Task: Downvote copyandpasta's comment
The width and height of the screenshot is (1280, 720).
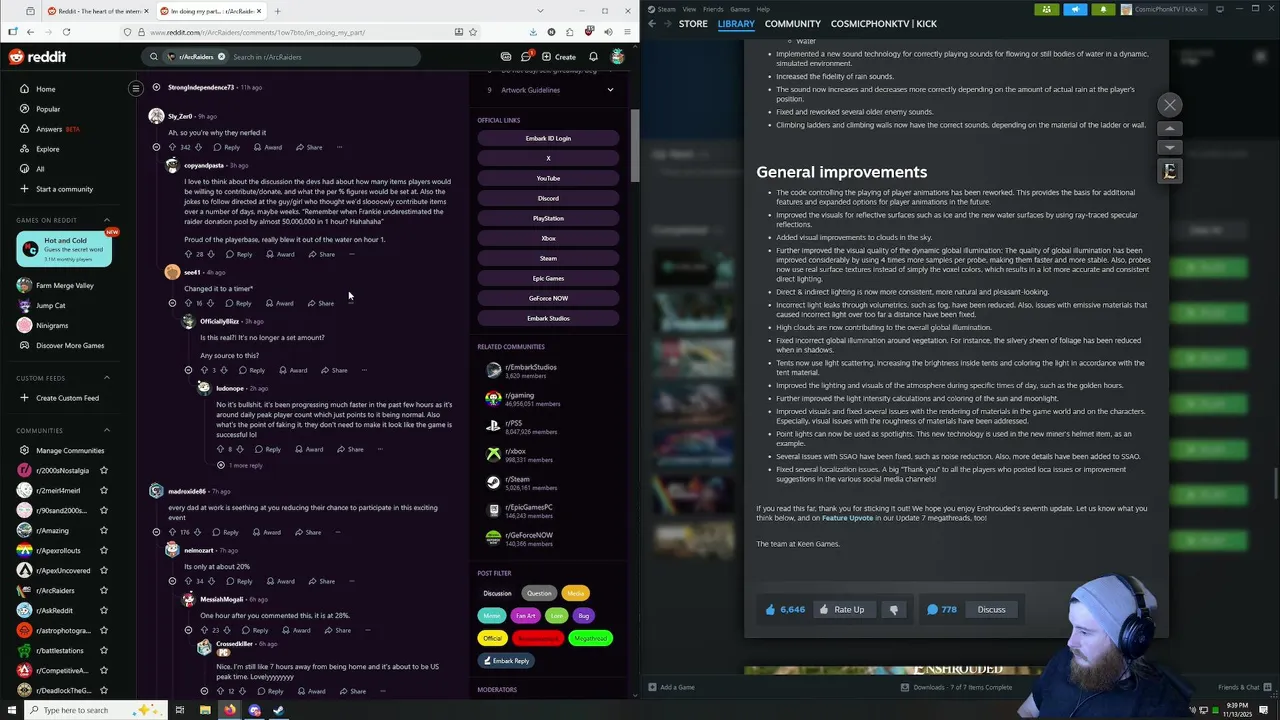Action: click(x=212, y=254)
